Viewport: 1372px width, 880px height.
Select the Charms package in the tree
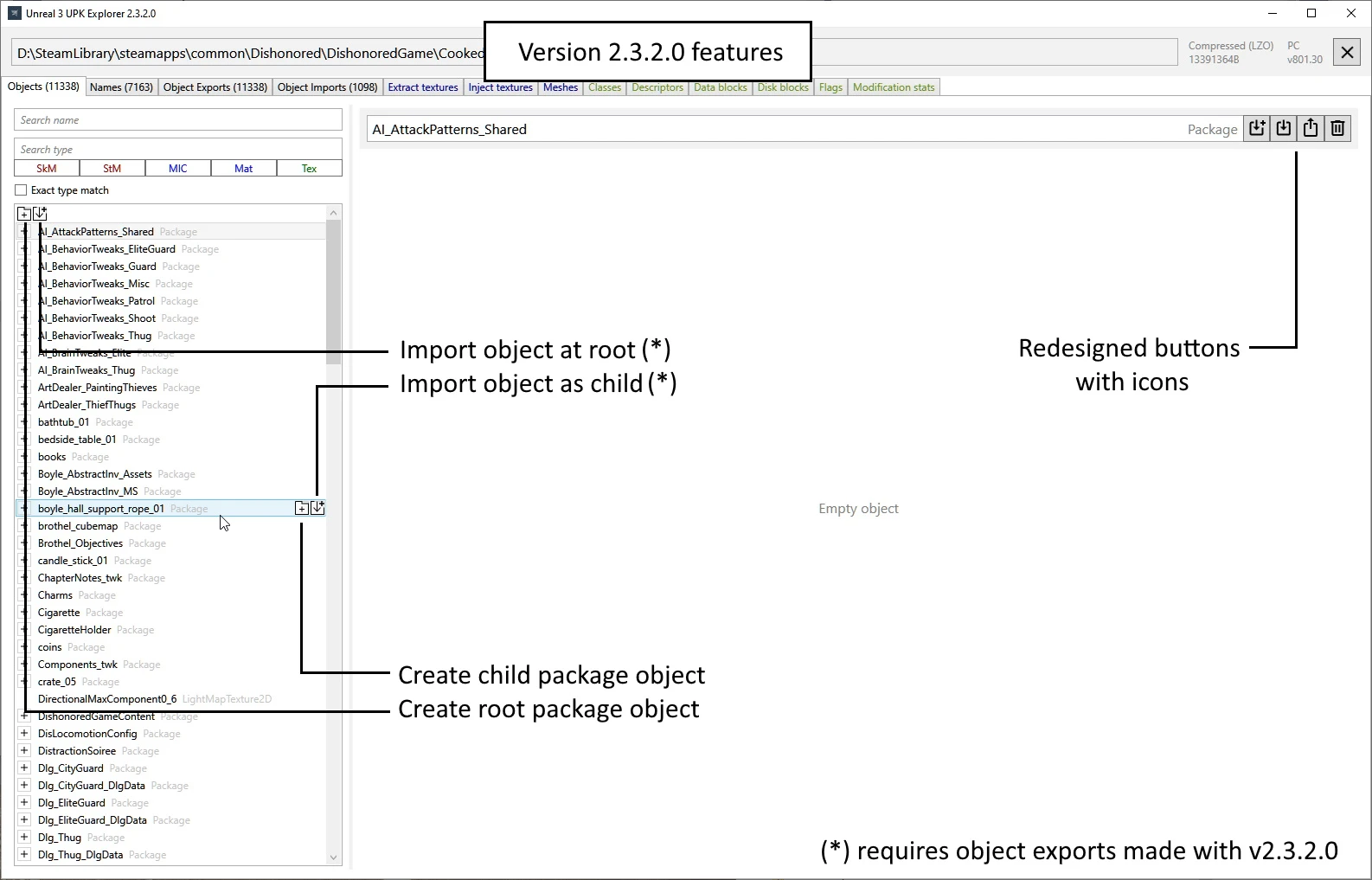(55, 595)
